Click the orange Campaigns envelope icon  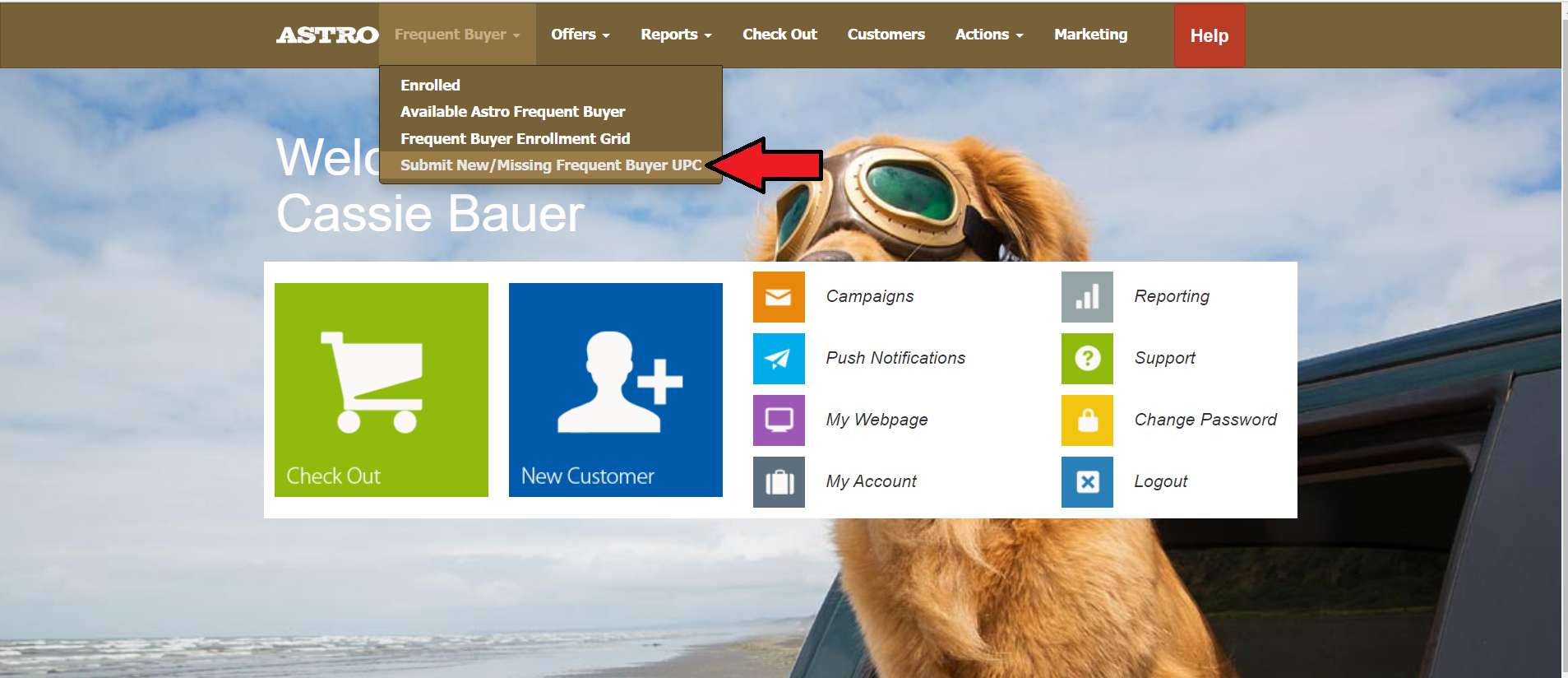(779, 297)
